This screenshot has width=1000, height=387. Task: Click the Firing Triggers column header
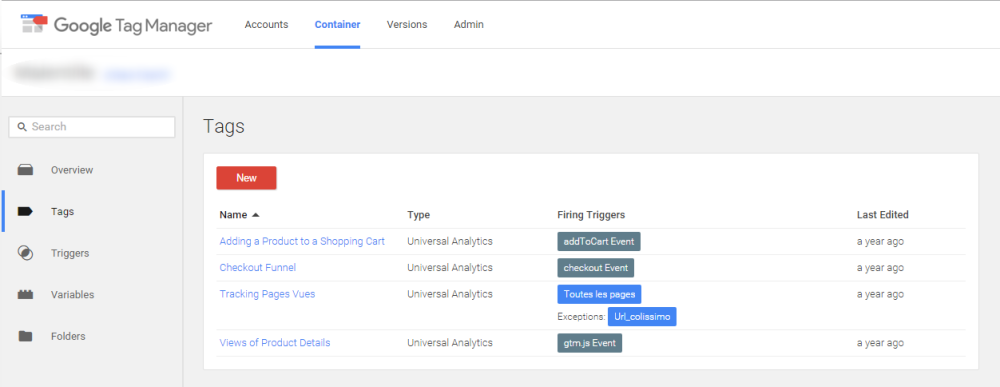pyautogui.click(x=591, y=215)
